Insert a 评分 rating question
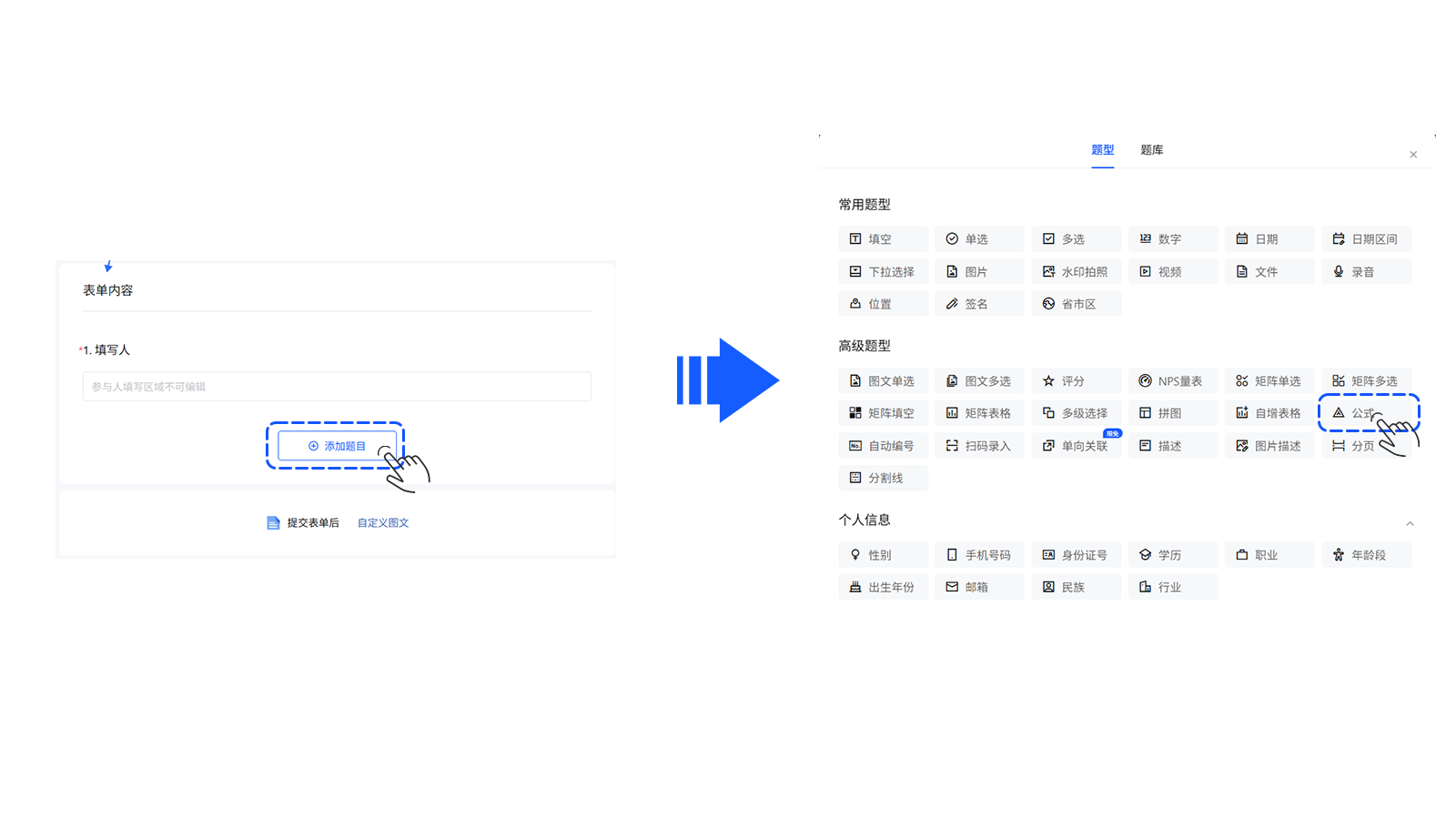The width and height of the screenshot is (1456, 819). (x=1076, y=380)
